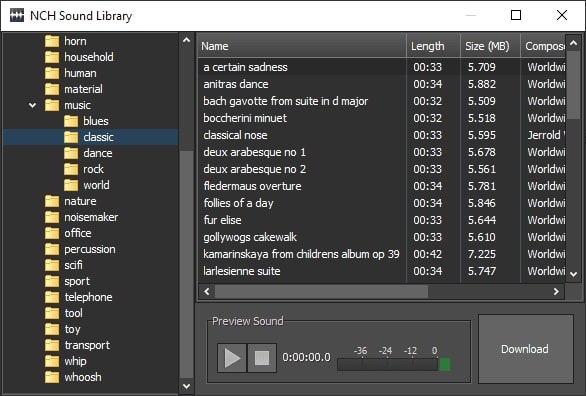Select 'bach gavotte from suite in d major'

(x=381, y=101)
